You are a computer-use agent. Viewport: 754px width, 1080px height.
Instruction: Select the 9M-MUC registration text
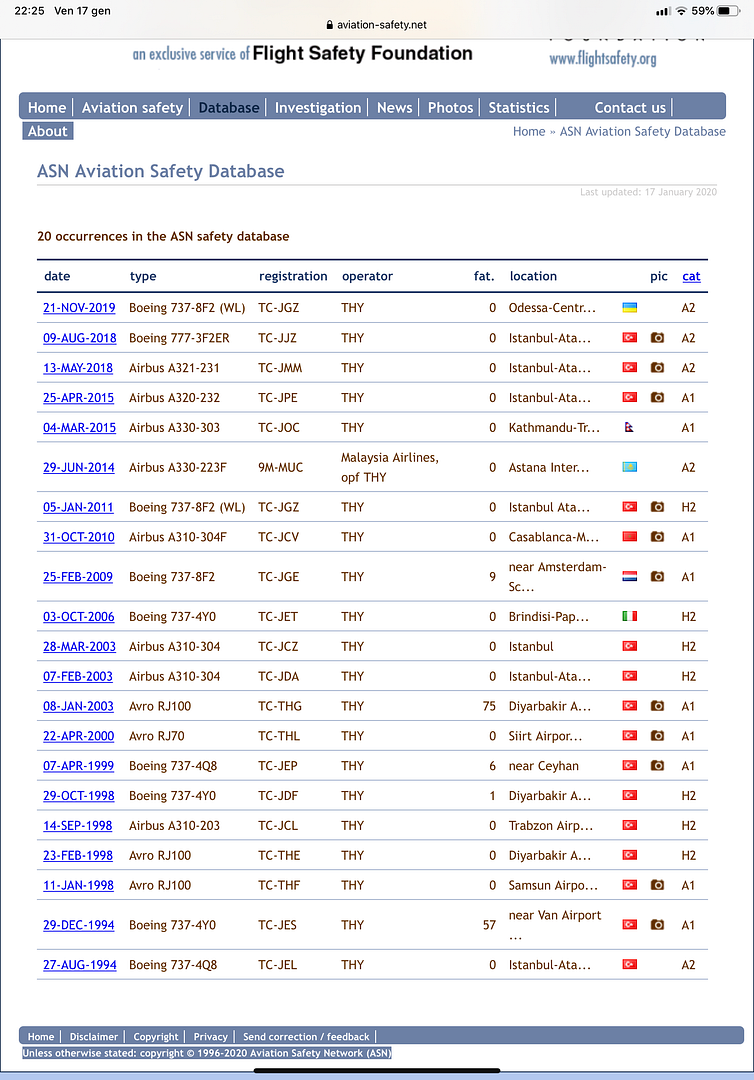[280, 467]
